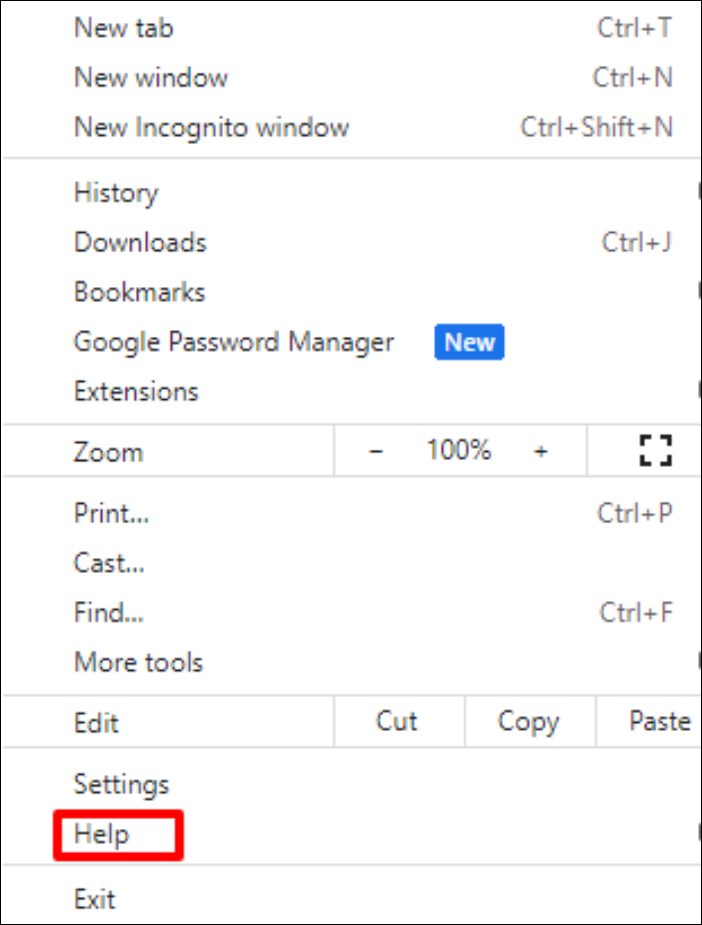Click the zoom in plus button
The width and height of the screenshot is (702, 925).
[540, 451]
